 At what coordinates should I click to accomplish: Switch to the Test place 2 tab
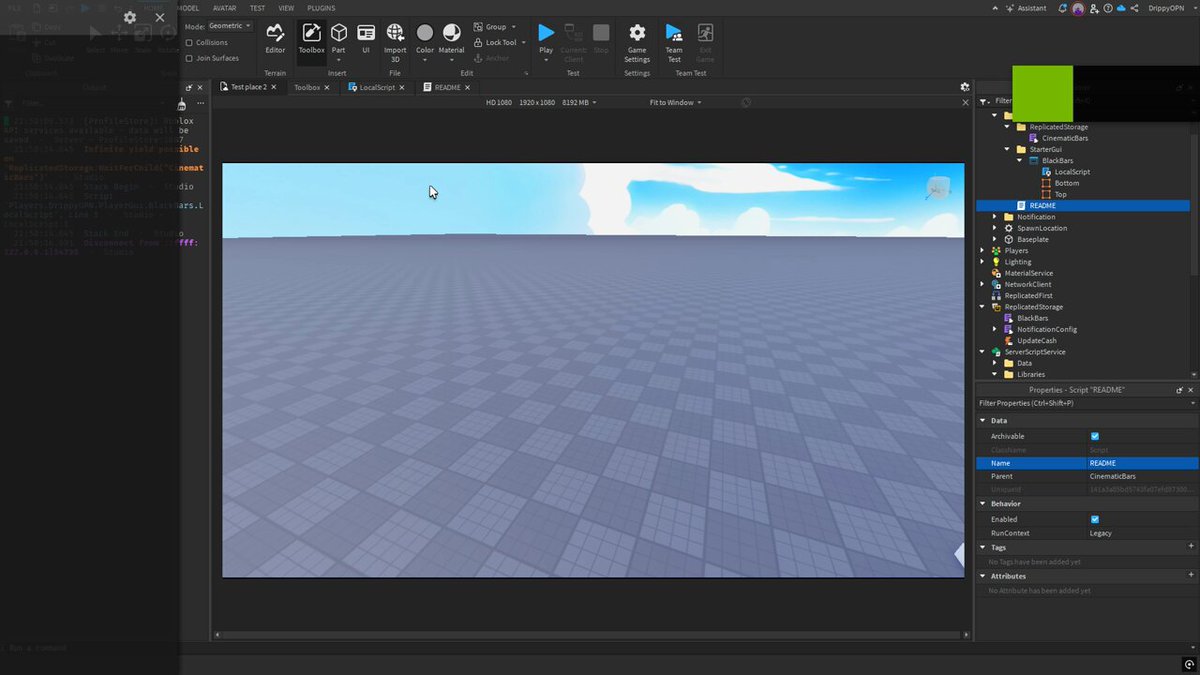248,87
